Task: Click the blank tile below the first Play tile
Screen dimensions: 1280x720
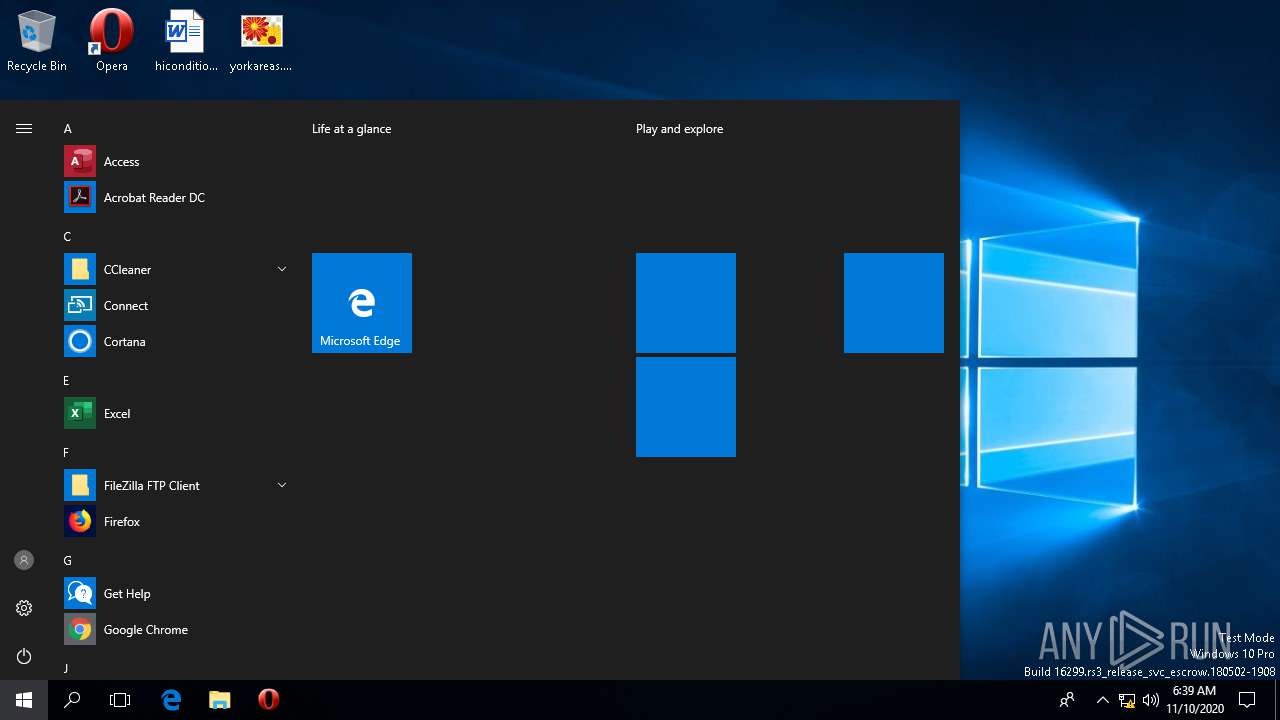Action: (x=686, y=407)
